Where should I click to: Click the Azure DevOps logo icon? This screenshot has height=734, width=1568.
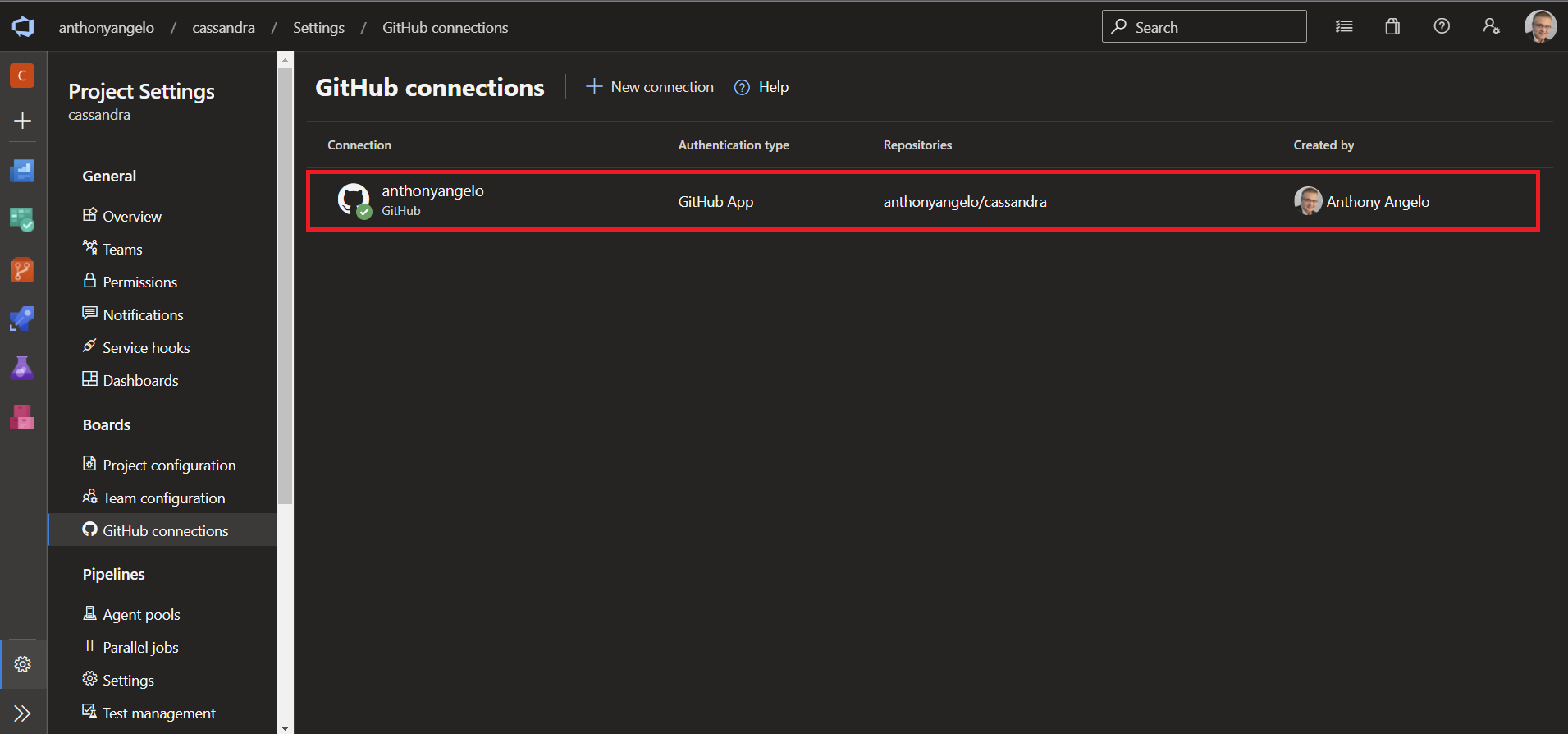point(23,27)
